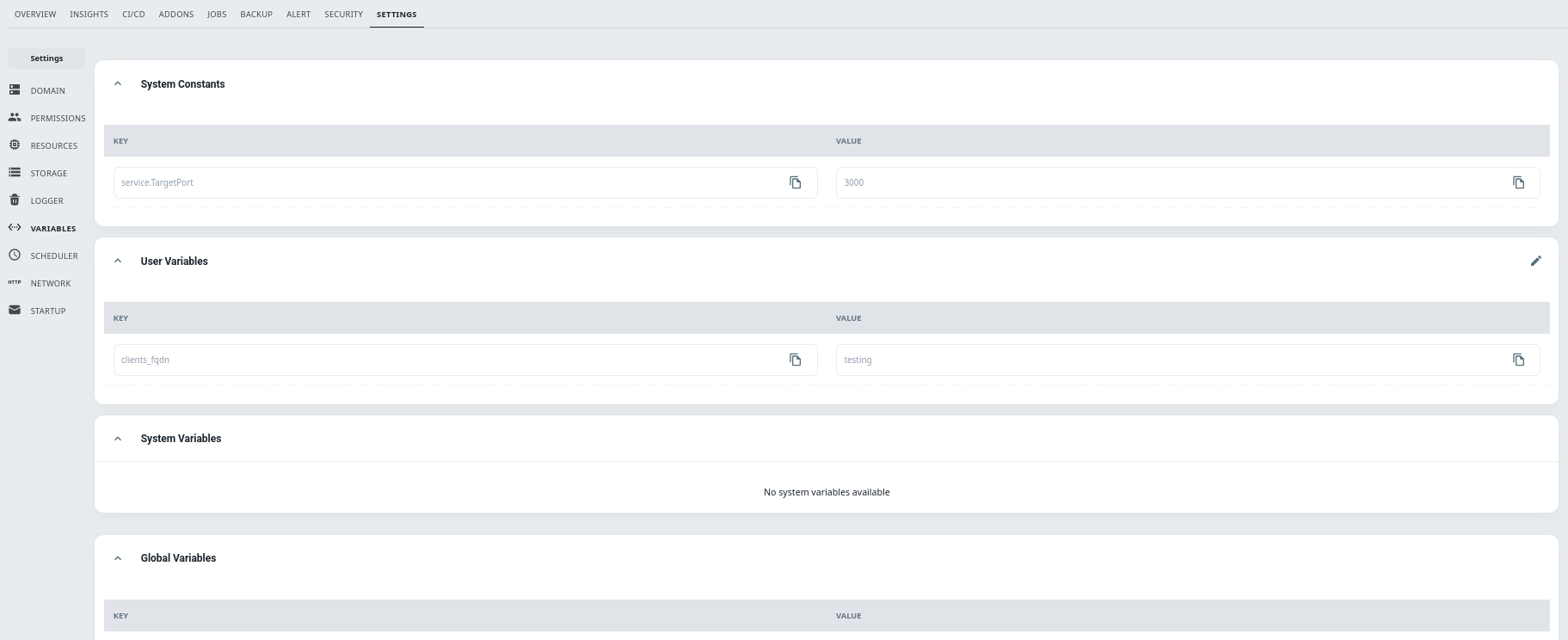Edit User Variables with pencil icon
Viewport: 1568px width, 640px height.
click(x=1536, y=261)
